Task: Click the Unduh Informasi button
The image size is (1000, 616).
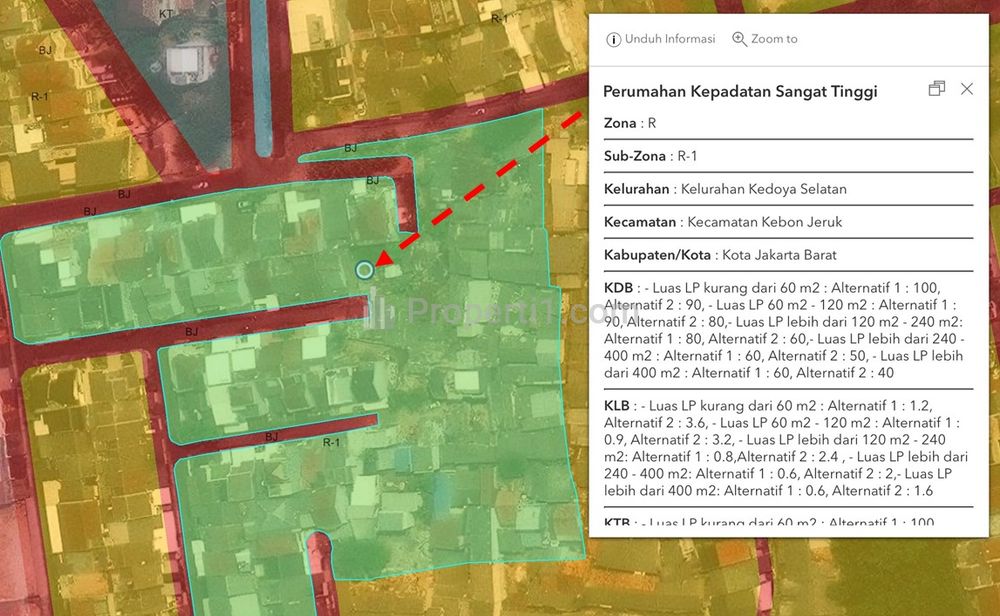Action: coord(660,39)
